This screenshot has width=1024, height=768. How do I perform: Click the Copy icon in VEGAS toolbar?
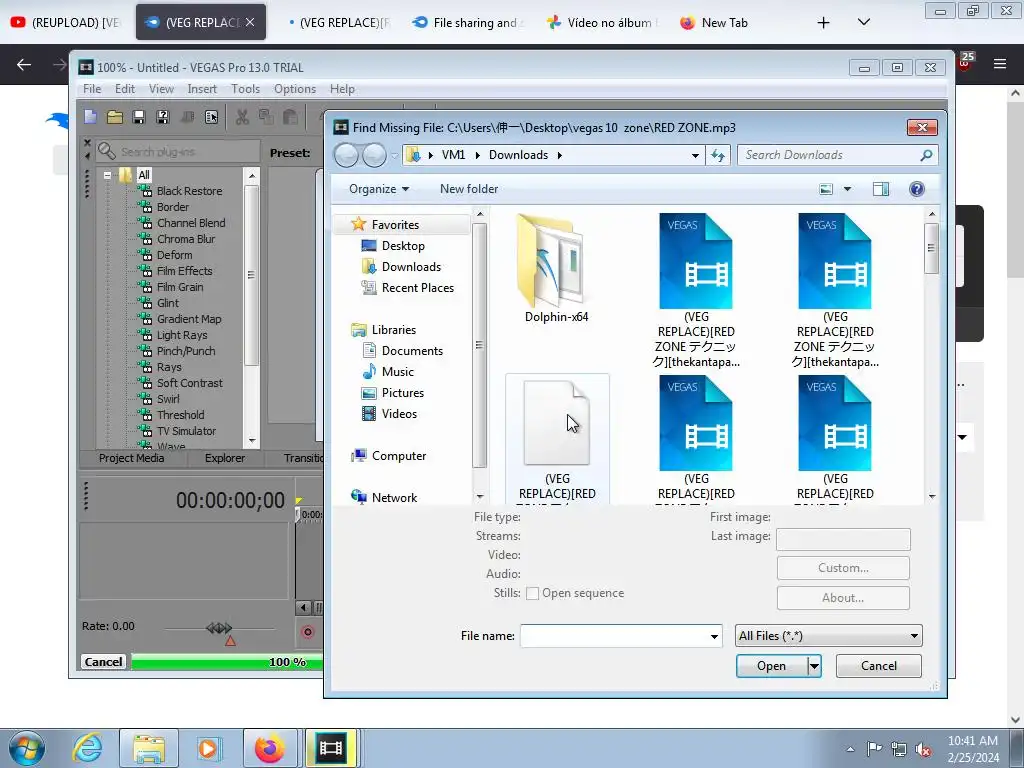pyautogui.click(x=266, y=117)
